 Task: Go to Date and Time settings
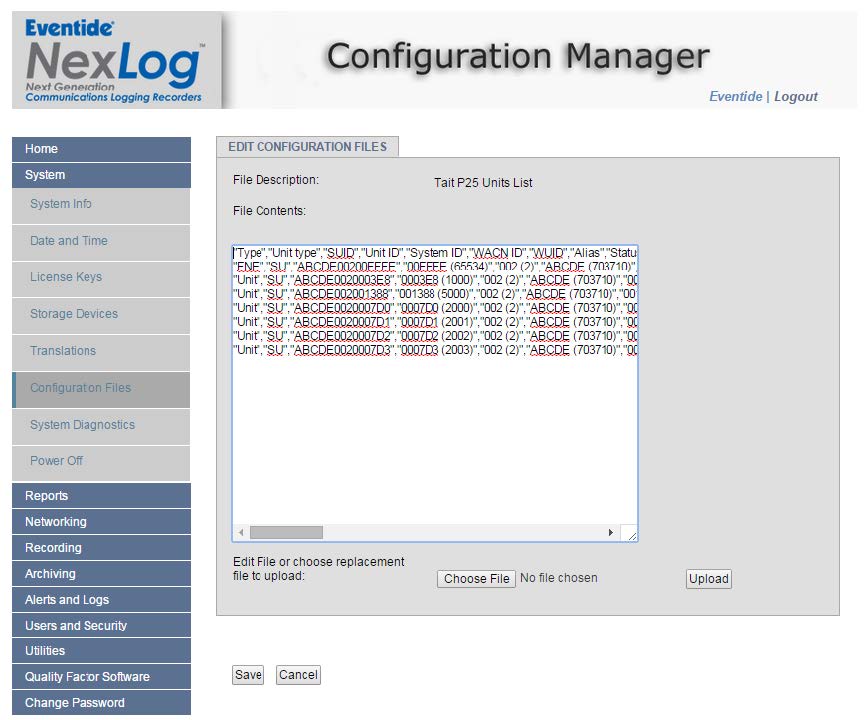tap(100, 241)
